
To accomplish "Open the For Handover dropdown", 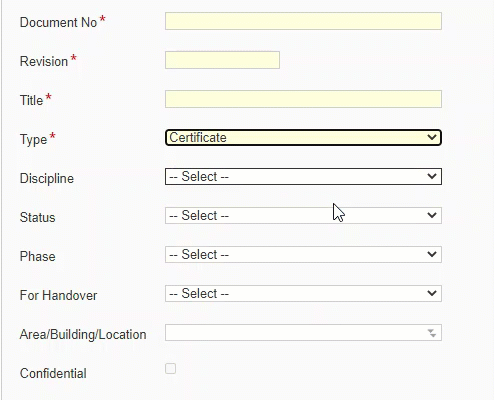I will [303, 294].
